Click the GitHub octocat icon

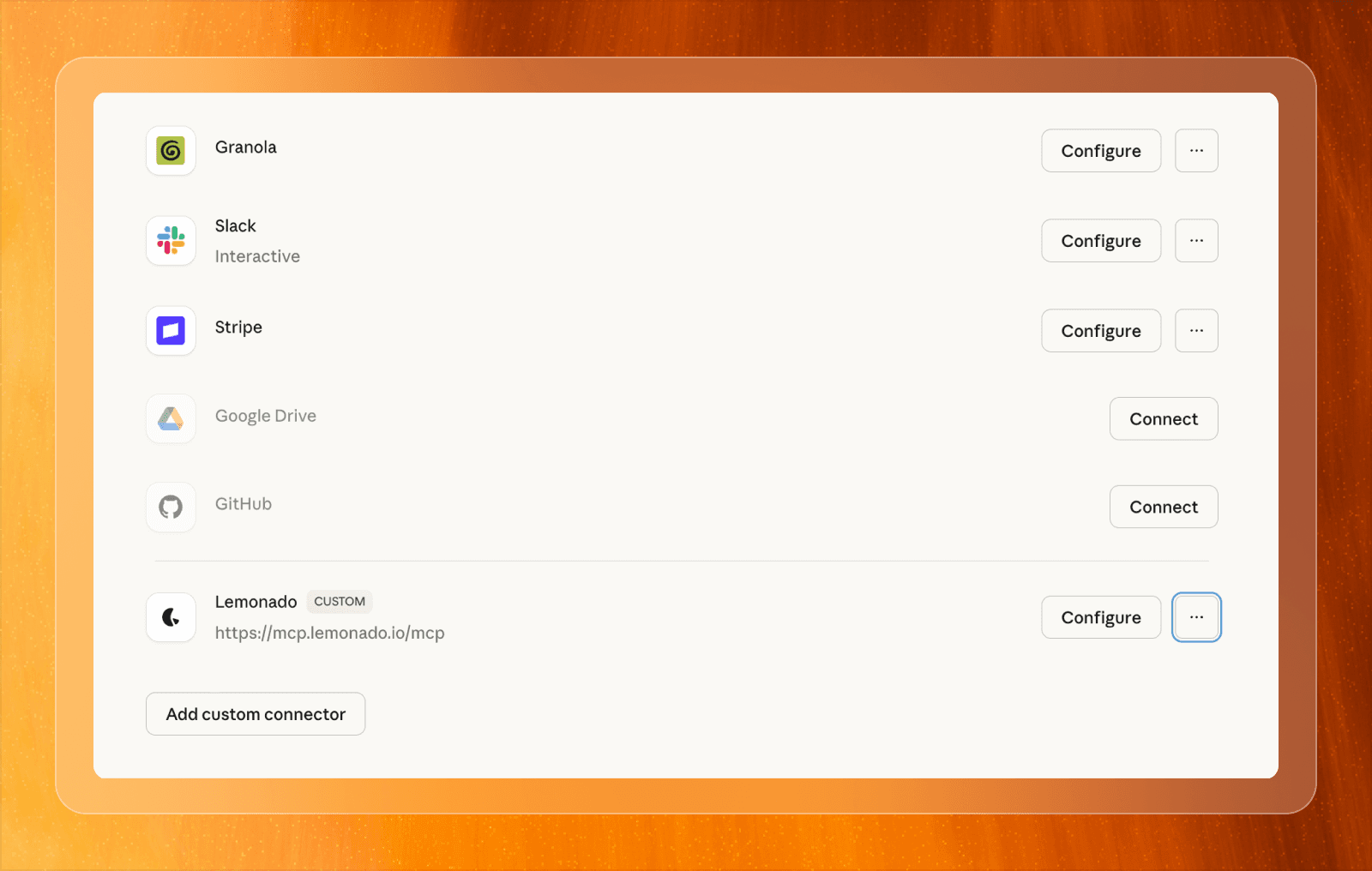click(x=171, y=507)
